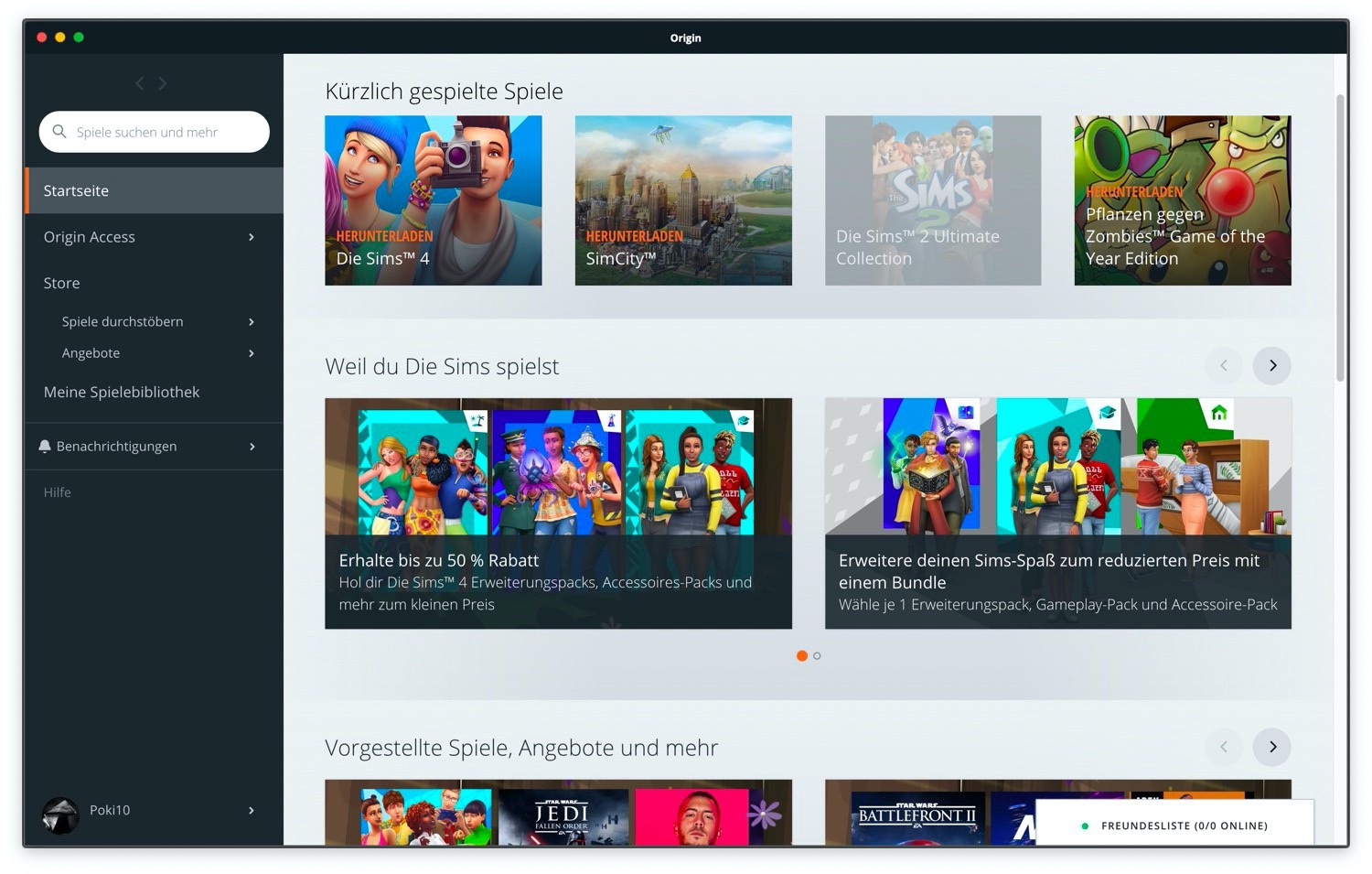1372x874 pixels.
Task: Go back with the left navigation arrow
Action: (x=140, y=83)
